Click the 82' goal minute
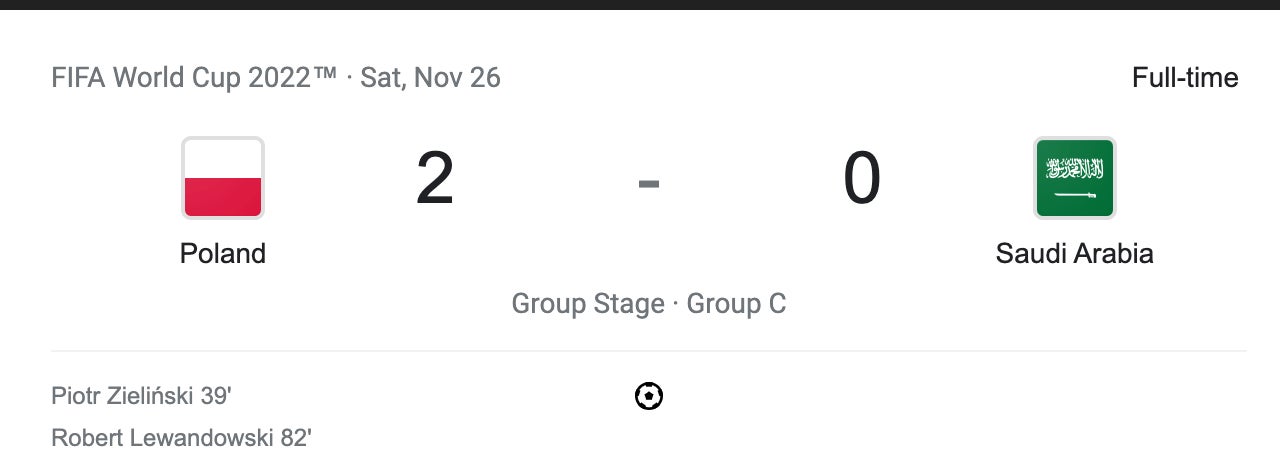Image resolution: width=1280 pixels, height=470 pixels. pos(297,438)
